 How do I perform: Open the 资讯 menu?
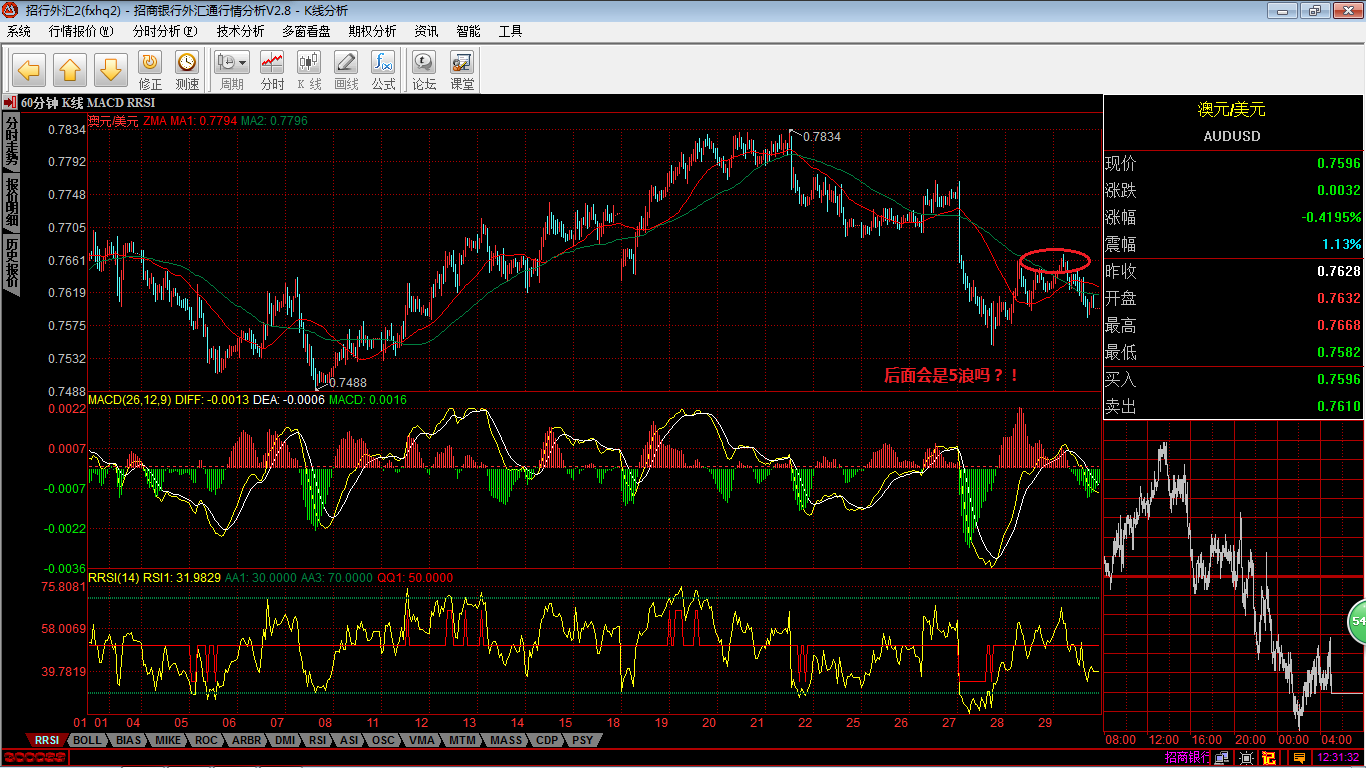426,31
